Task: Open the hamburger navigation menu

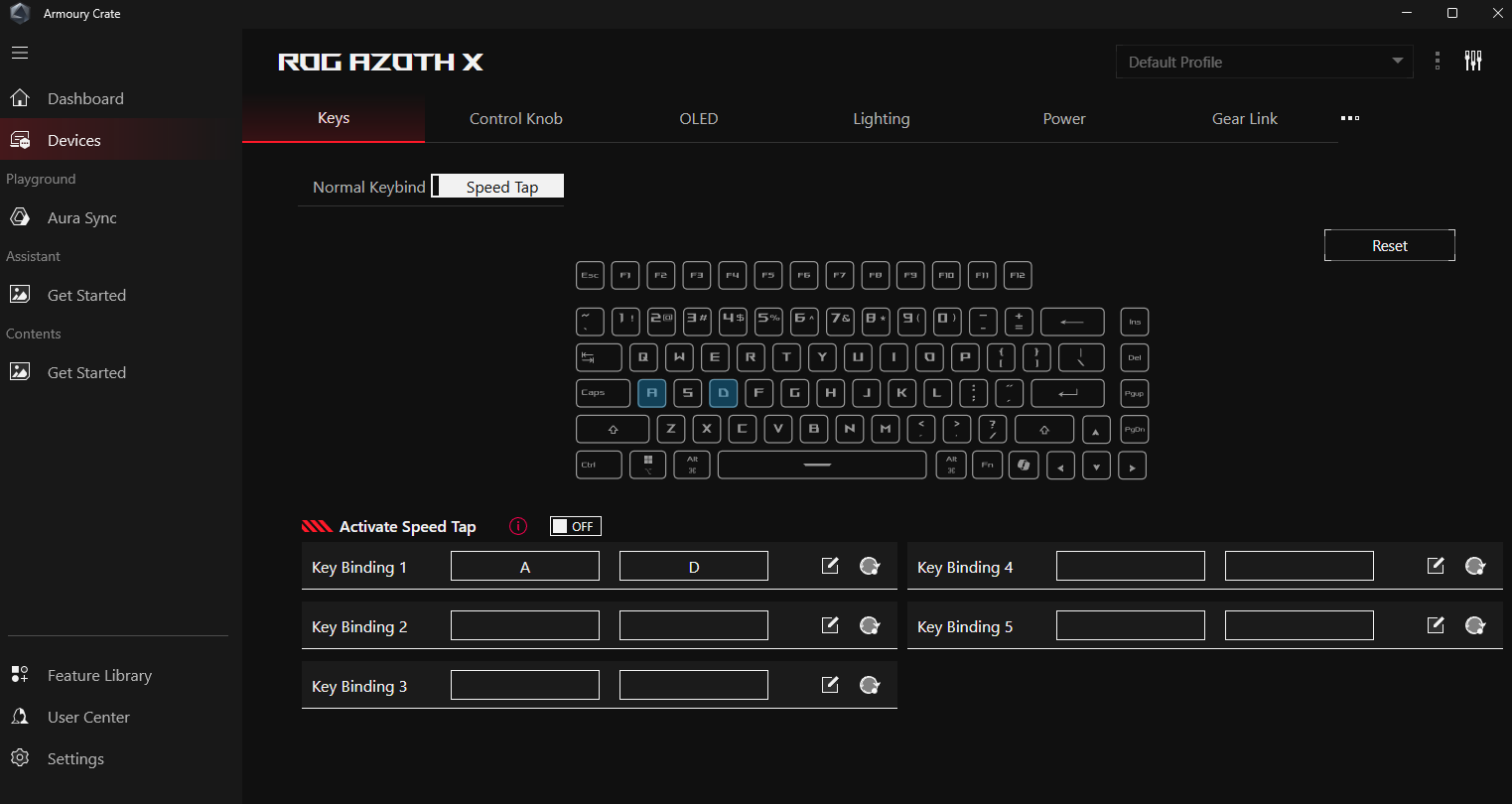Action: (20, 53)
